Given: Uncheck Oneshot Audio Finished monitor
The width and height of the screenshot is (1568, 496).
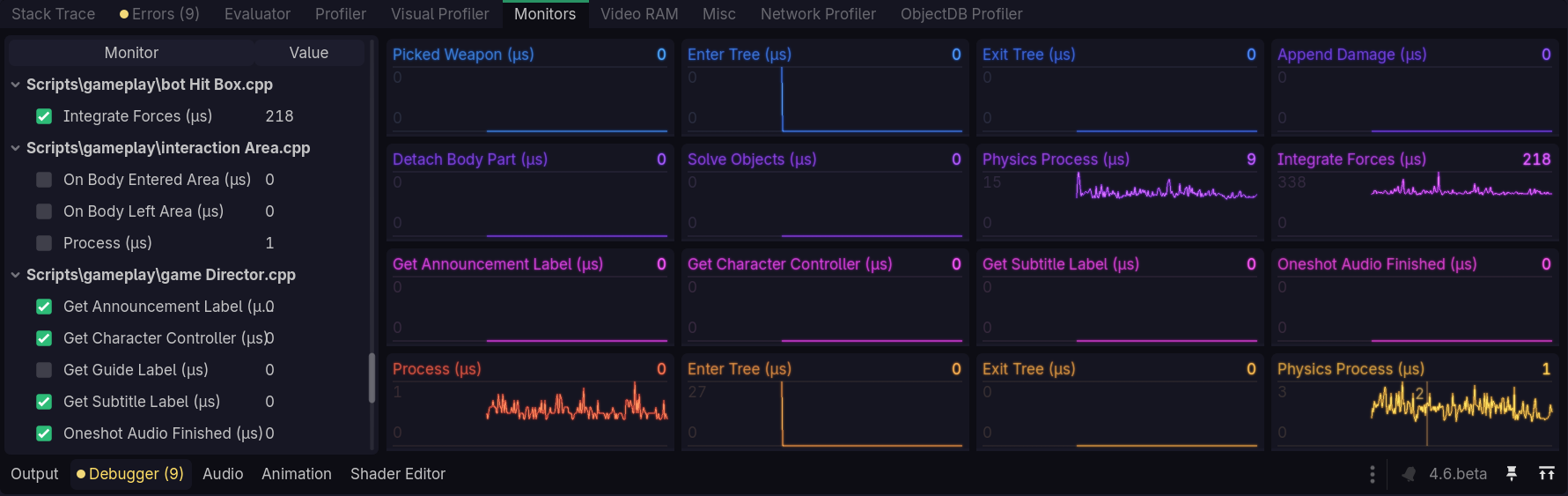Looking at the screenshot, I should point(44,433).
